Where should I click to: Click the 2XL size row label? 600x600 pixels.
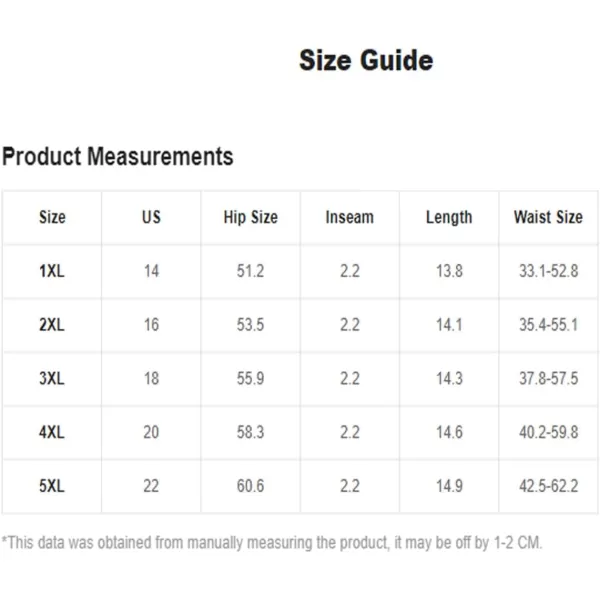tap(52, 325)
